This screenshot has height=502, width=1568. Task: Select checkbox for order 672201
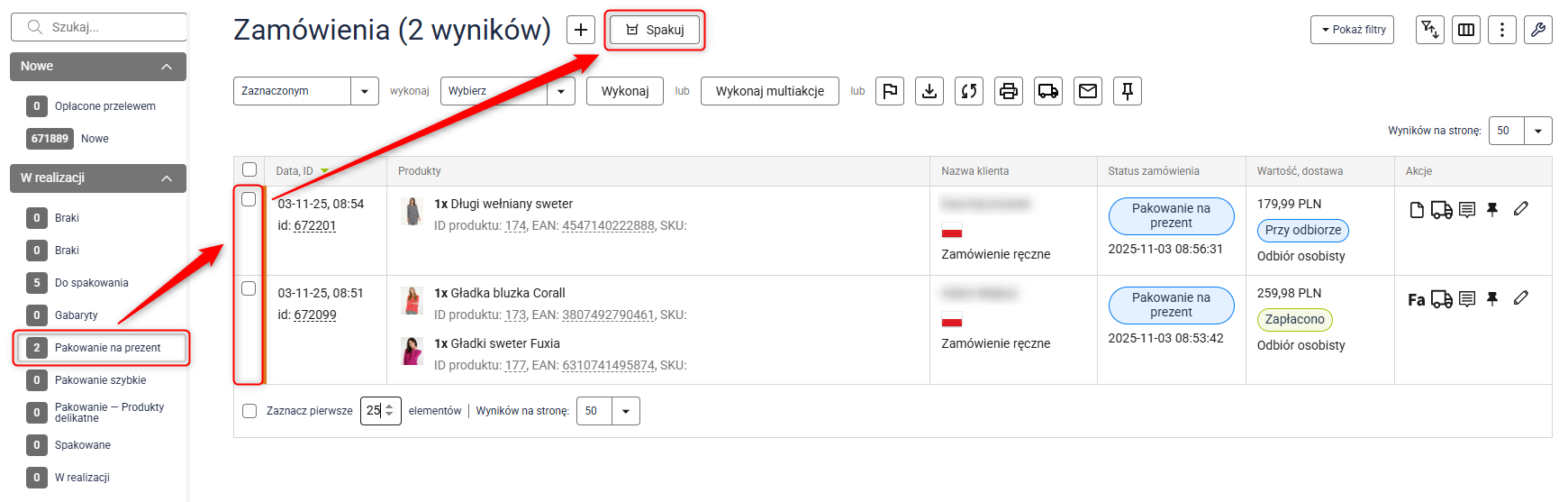(x=249, y=199)
